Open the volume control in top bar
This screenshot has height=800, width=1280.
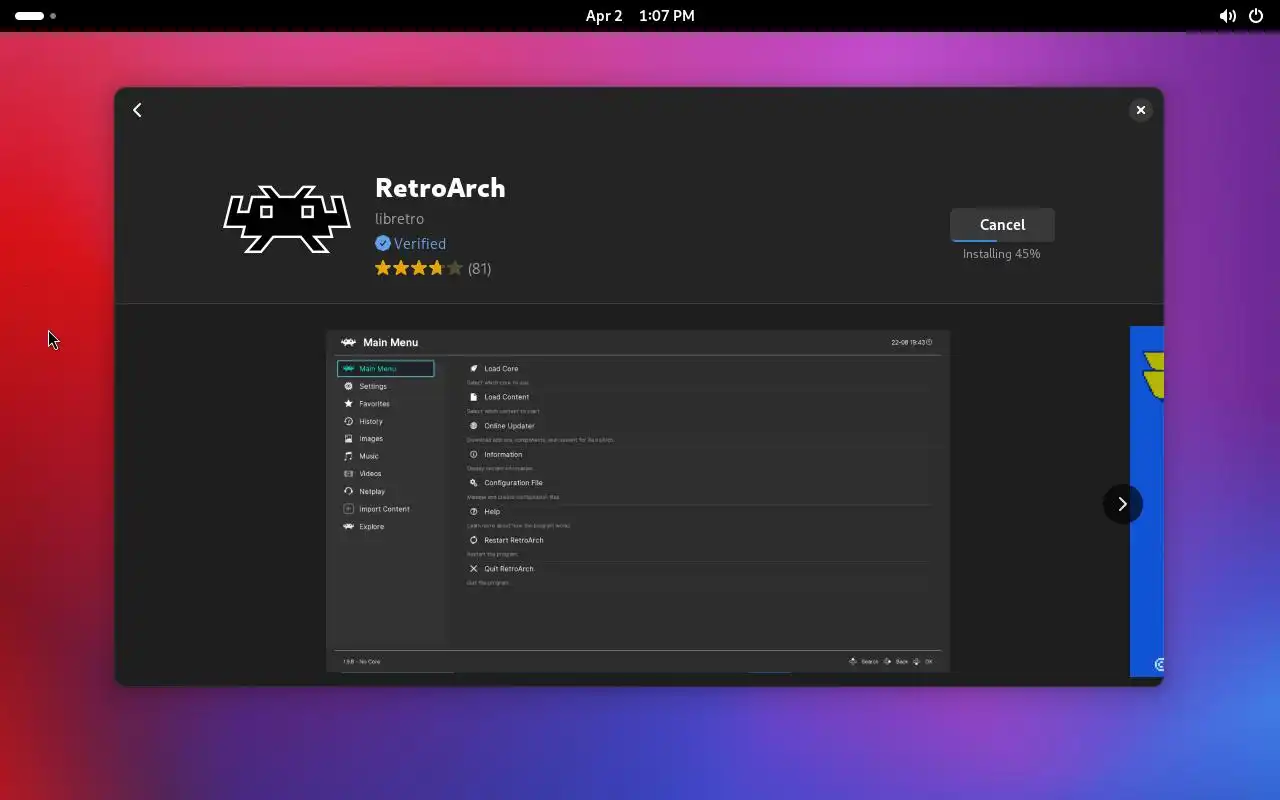pyautogui.click(x=1227, y=16)
